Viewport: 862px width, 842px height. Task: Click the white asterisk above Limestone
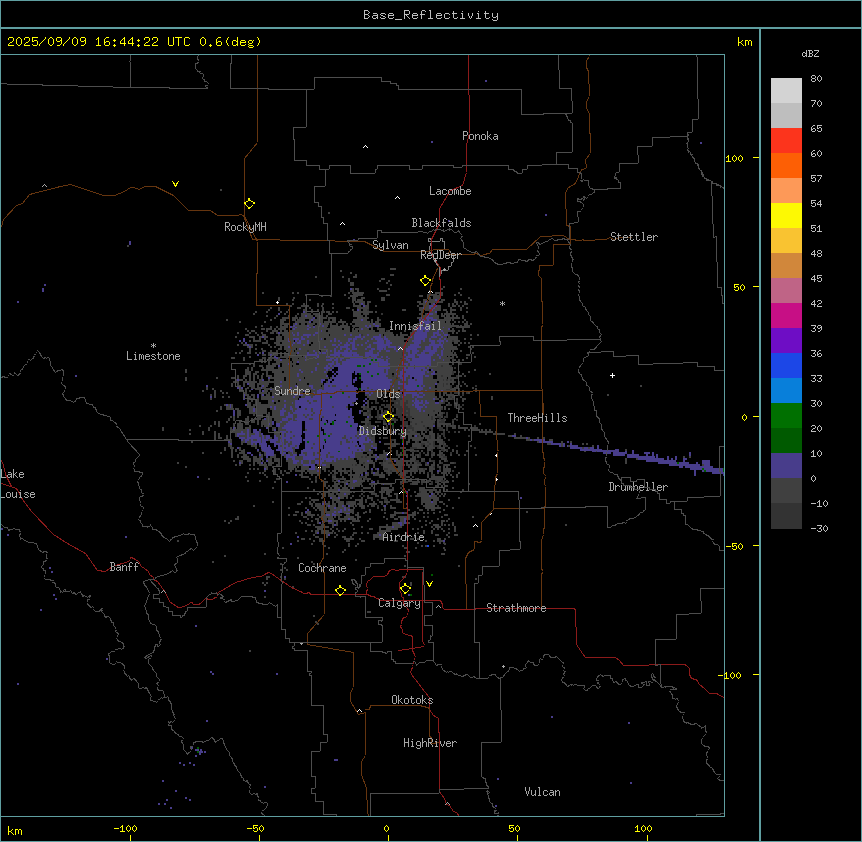153,346
